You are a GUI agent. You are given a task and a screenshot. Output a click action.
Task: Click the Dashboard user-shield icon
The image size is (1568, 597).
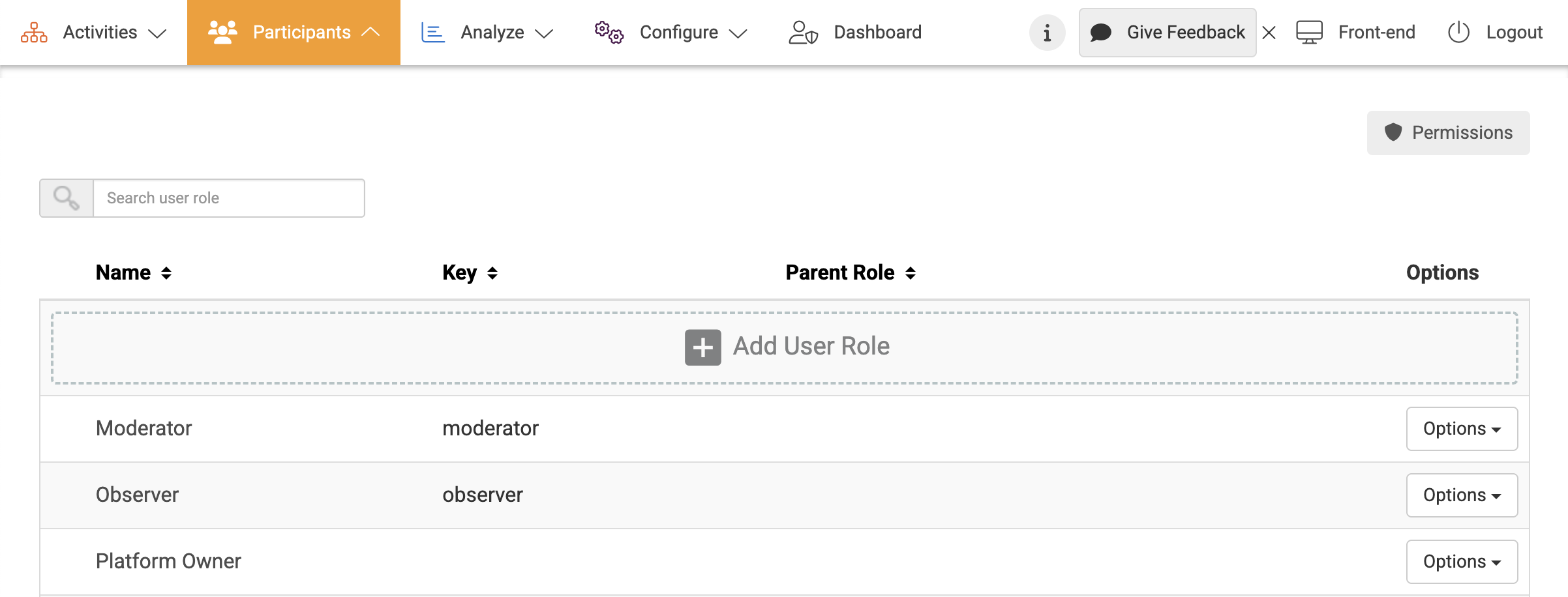click(803, 33)
